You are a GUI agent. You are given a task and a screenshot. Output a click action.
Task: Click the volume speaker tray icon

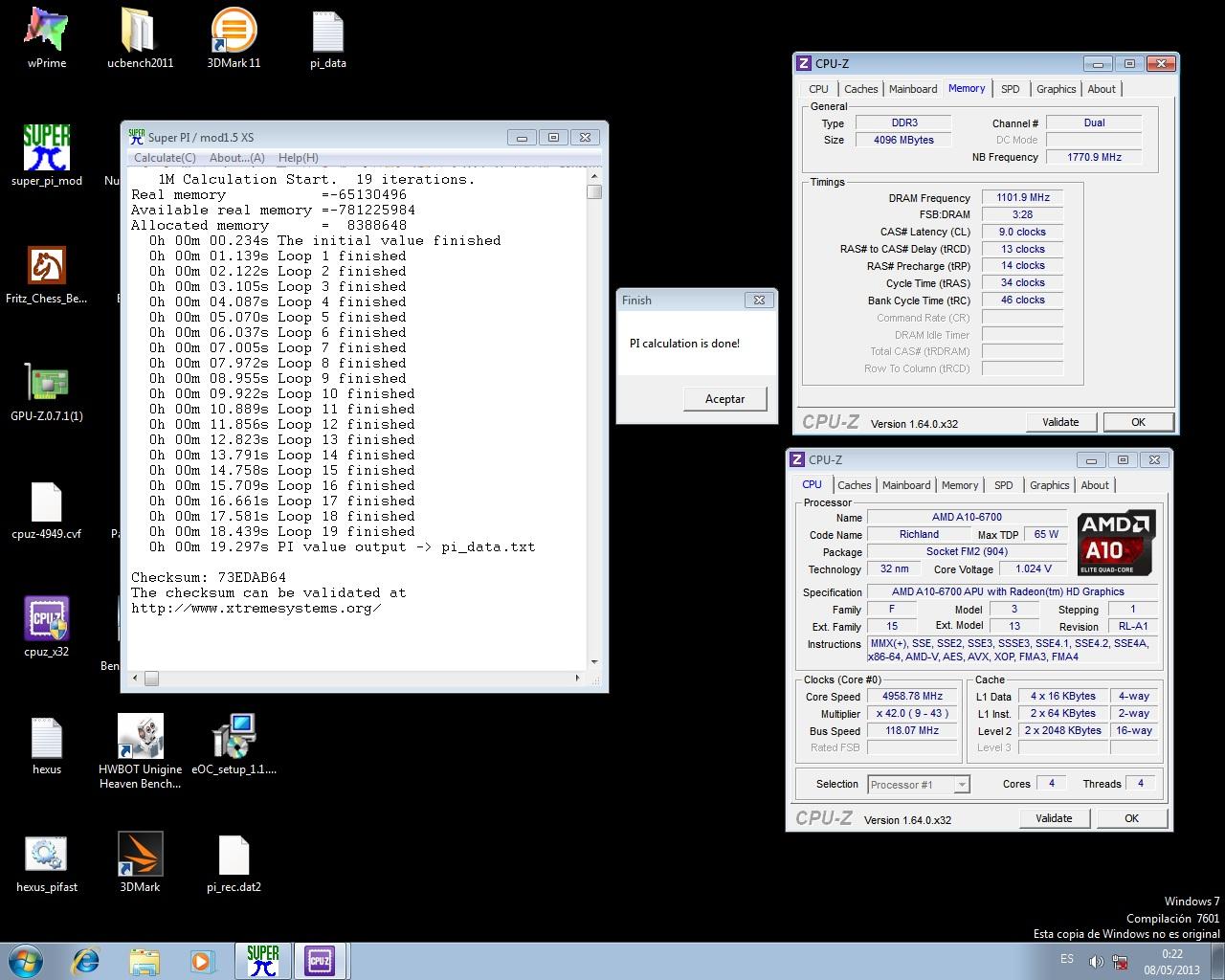[1096, 961]
